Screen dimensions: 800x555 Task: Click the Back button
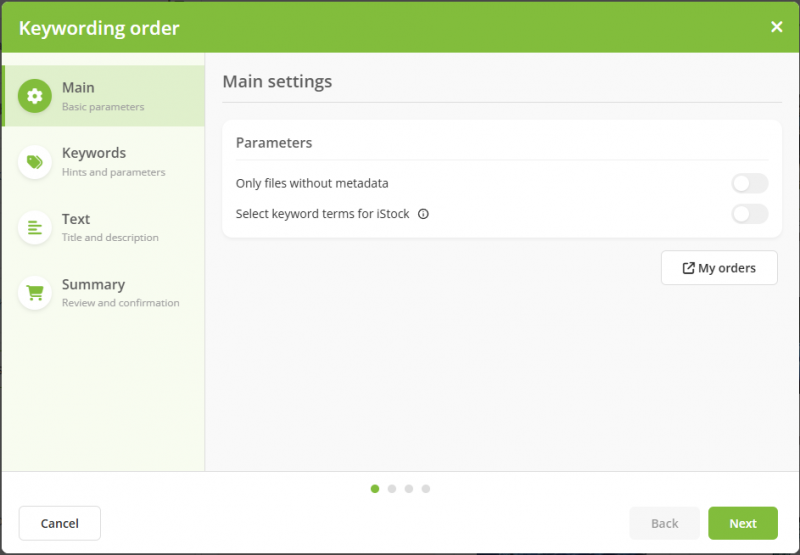pos(664,523)
